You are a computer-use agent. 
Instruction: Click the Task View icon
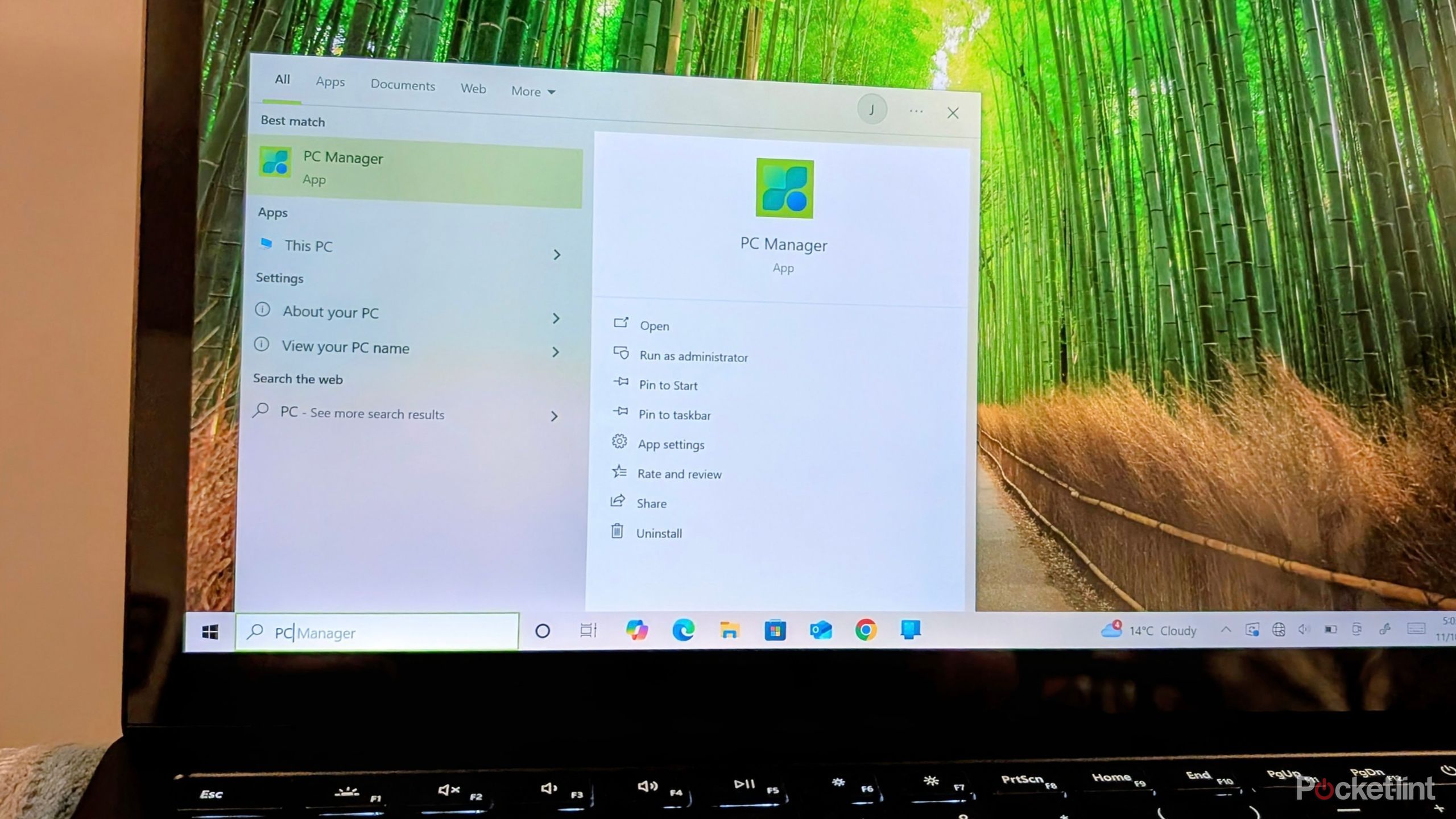[588, 630]
